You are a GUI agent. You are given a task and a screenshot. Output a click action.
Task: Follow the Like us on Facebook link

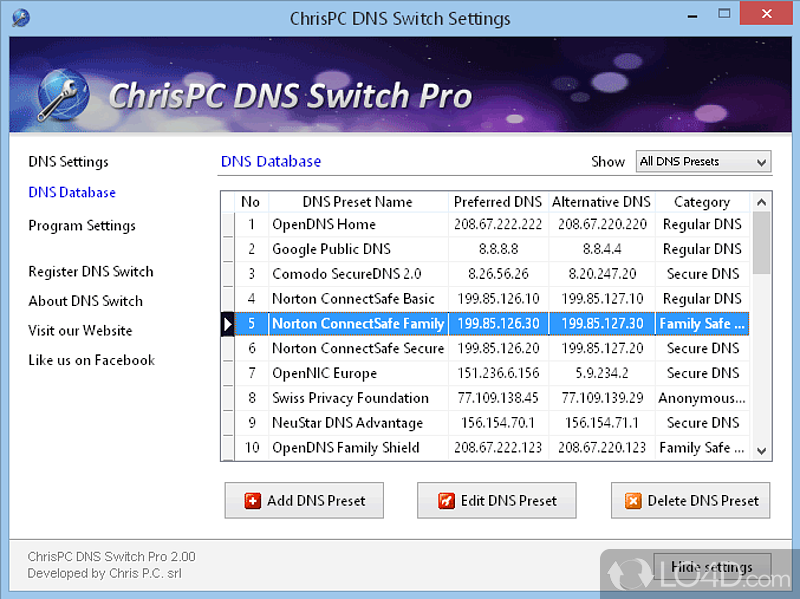(x=92, y=360)
